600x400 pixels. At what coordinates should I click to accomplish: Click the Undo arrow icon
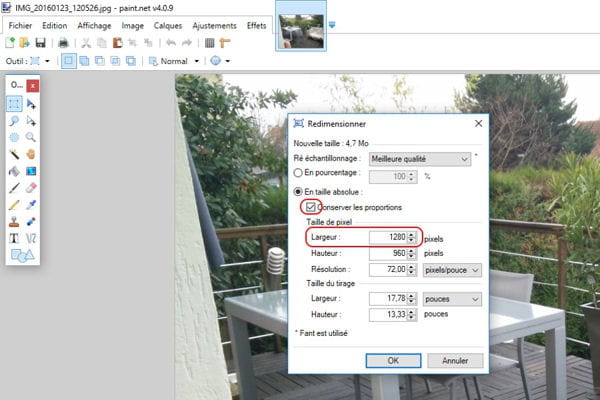click(171, 42)
